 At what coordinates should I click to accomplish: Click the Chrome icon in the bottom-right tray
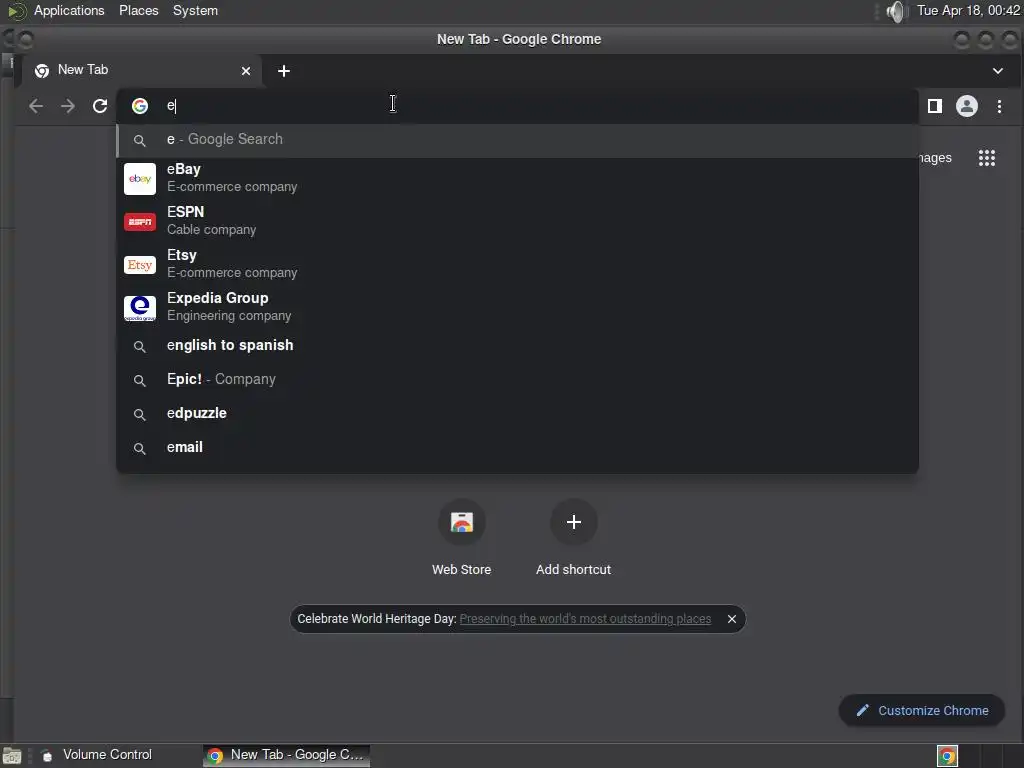(x=947, y=756)
